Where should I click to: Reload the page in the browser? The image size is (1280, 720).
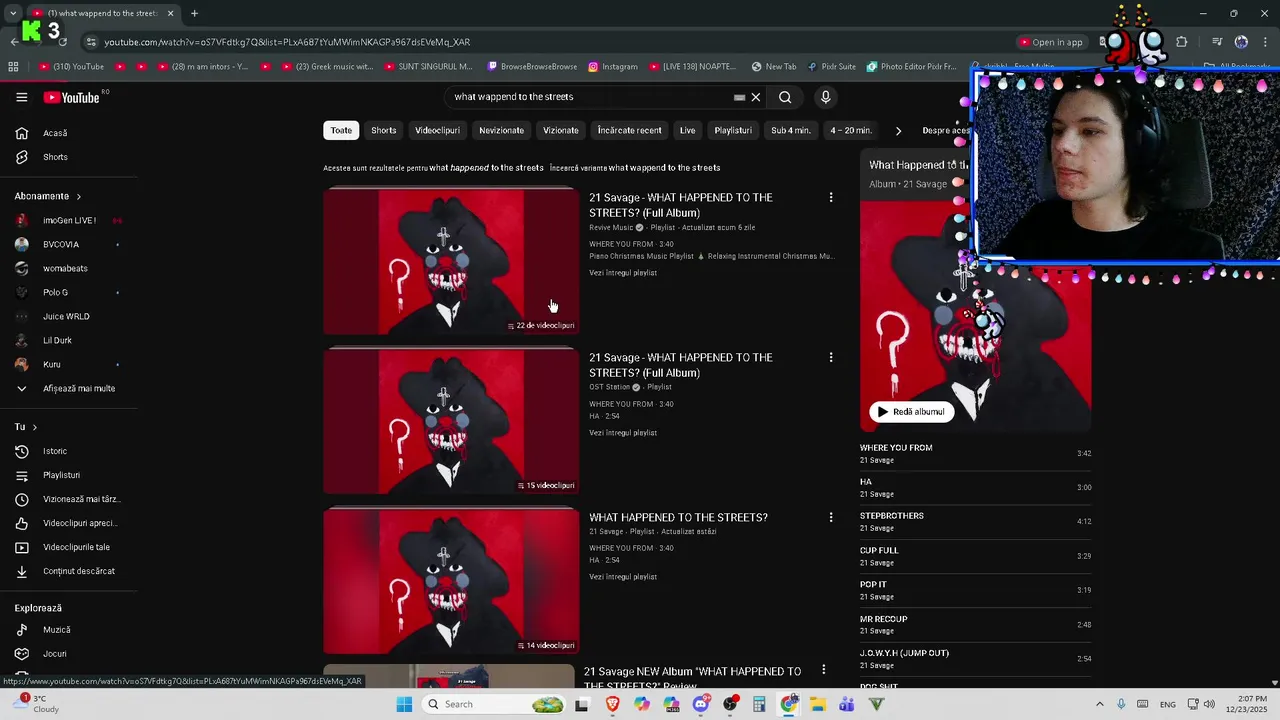coord(63,42)
